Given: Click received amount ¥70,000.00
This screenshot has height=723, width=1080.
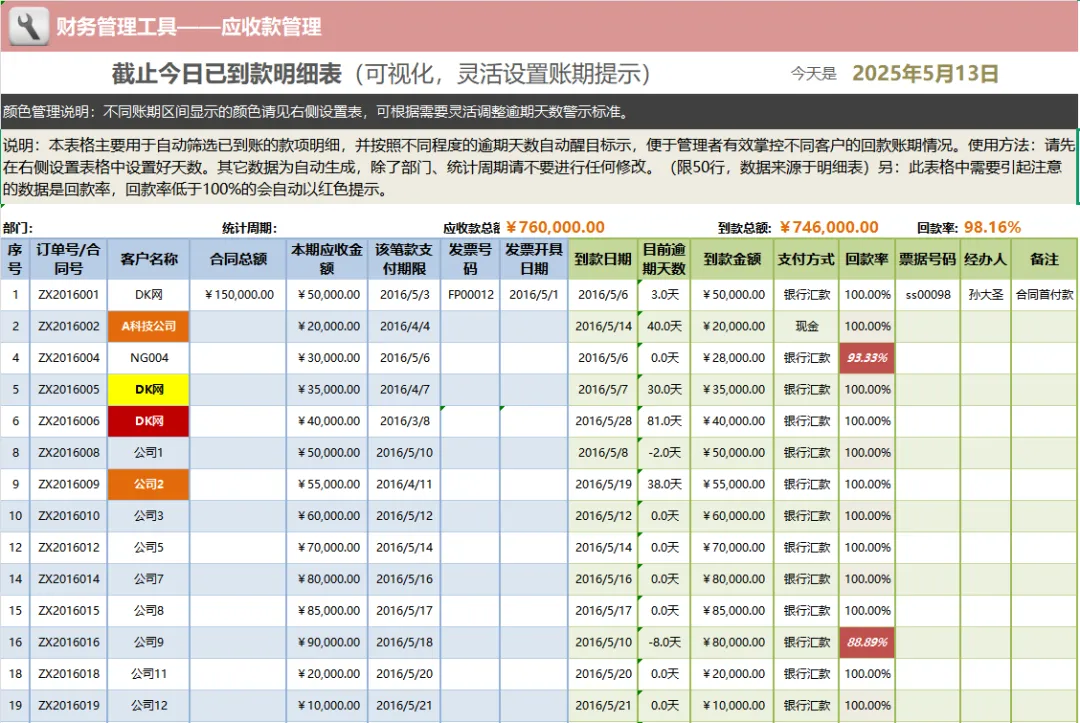Looking at the screenshot, I should coord(732,547).
